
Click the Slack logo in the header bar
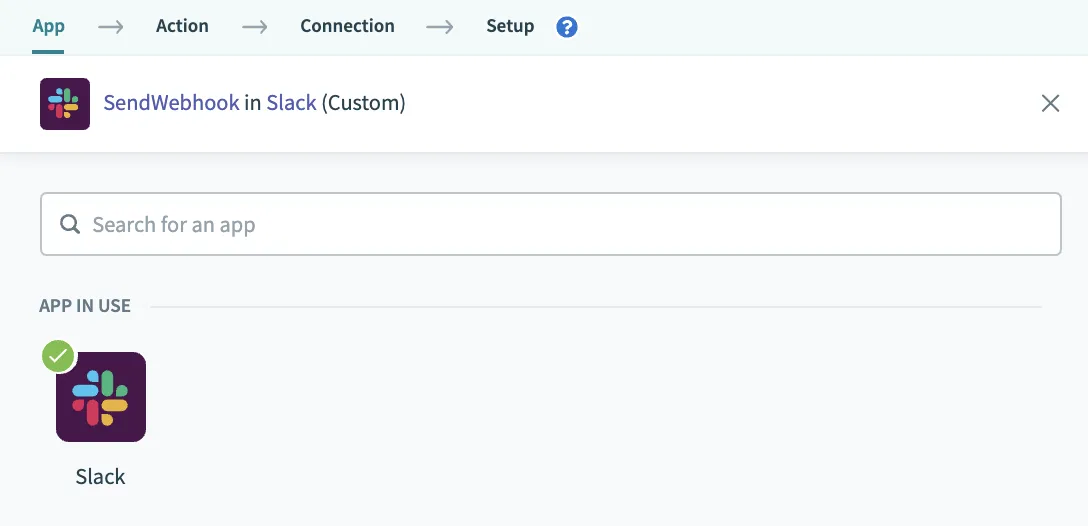pos(65,104)
